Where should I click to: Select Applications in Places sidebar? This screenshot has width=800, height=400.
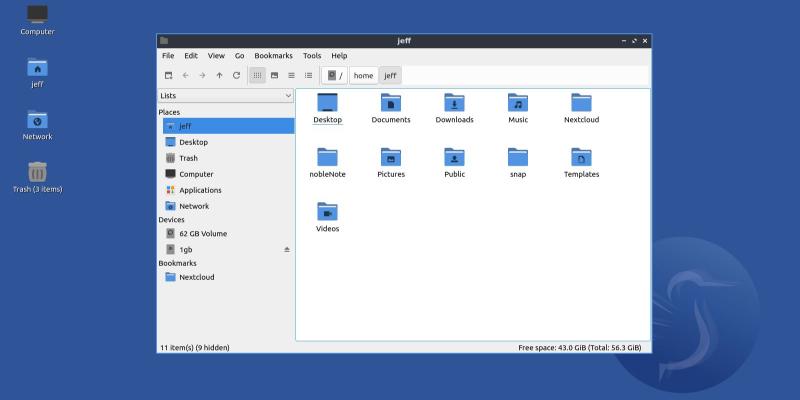pos(228,190)
